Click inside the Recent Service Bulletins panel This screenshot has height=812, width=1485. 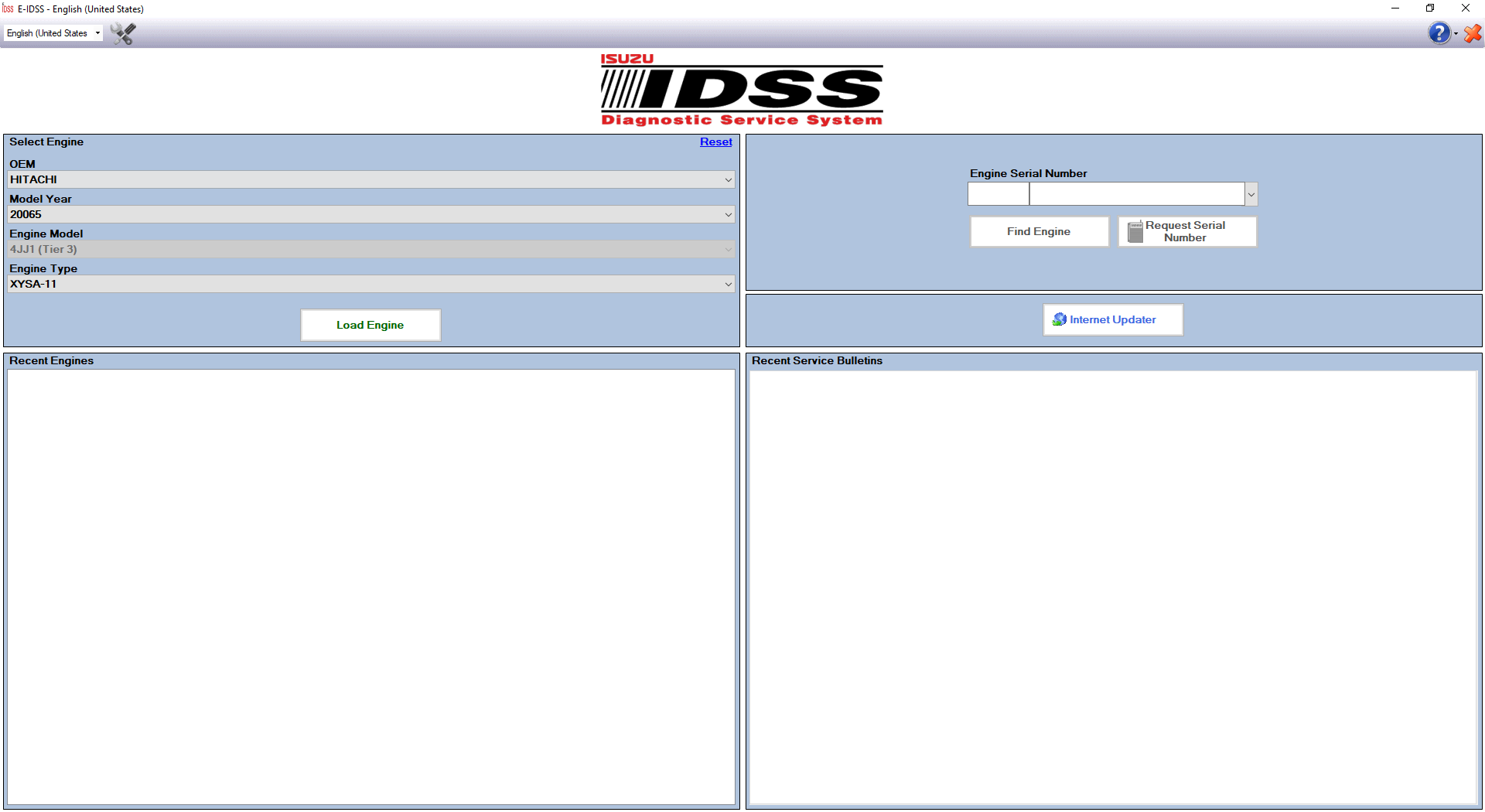[1114, 586]
